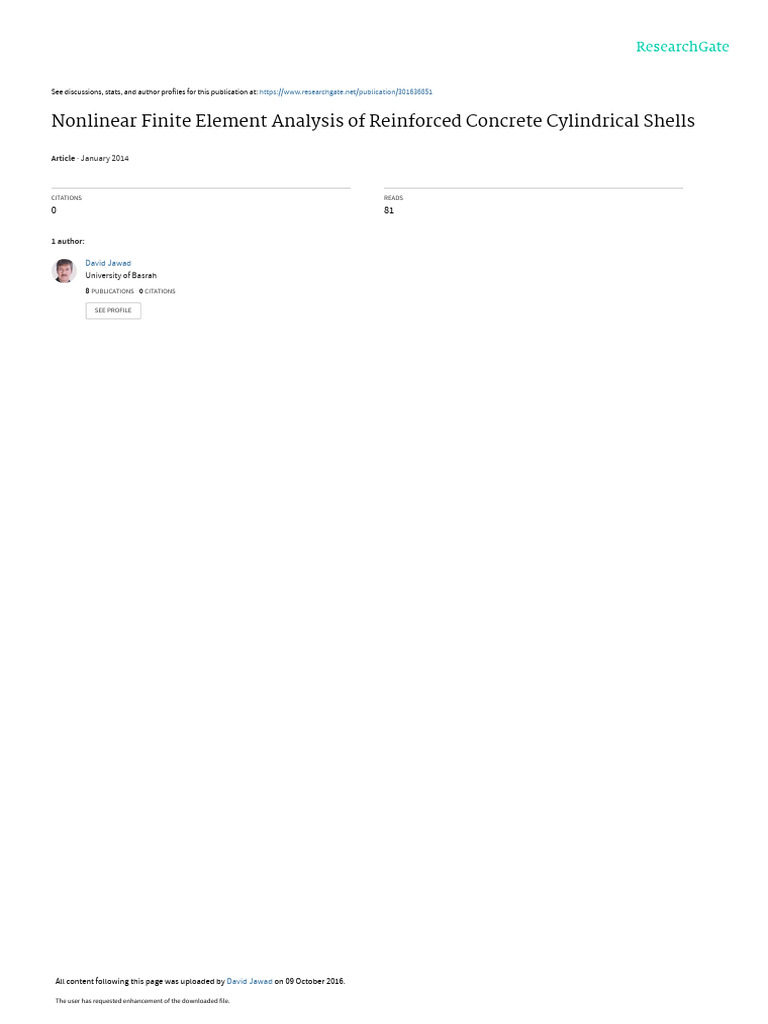Click the Article type label
This screenshot has height=1024, width=768.
[63, 159]
